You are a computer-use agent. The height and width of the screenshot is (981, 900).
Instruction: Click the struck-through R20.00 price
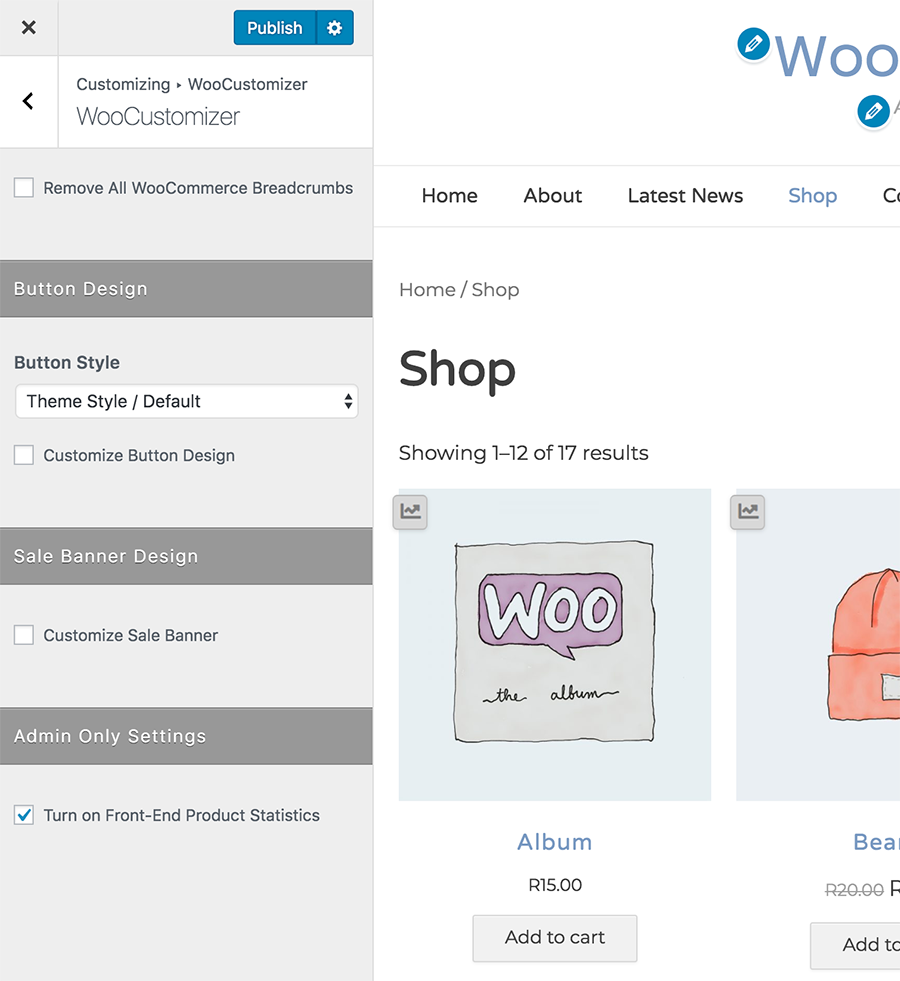point(854,890)
